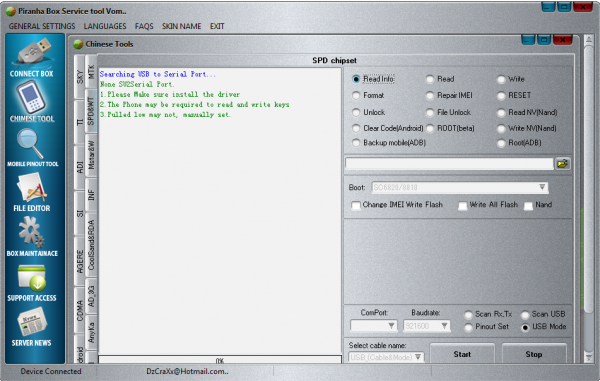Open the Baudrate 921600 dropdown

pyautogui.click(x=427, y=326)
